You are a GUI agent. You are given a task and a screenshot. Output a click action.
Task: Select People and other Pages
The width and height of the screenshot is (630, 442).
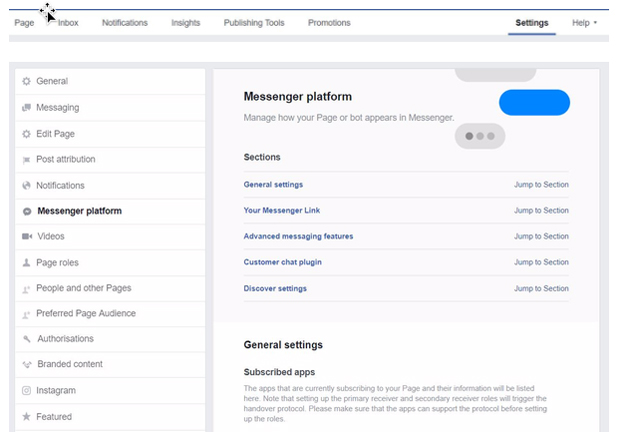[x=110, y=288]
